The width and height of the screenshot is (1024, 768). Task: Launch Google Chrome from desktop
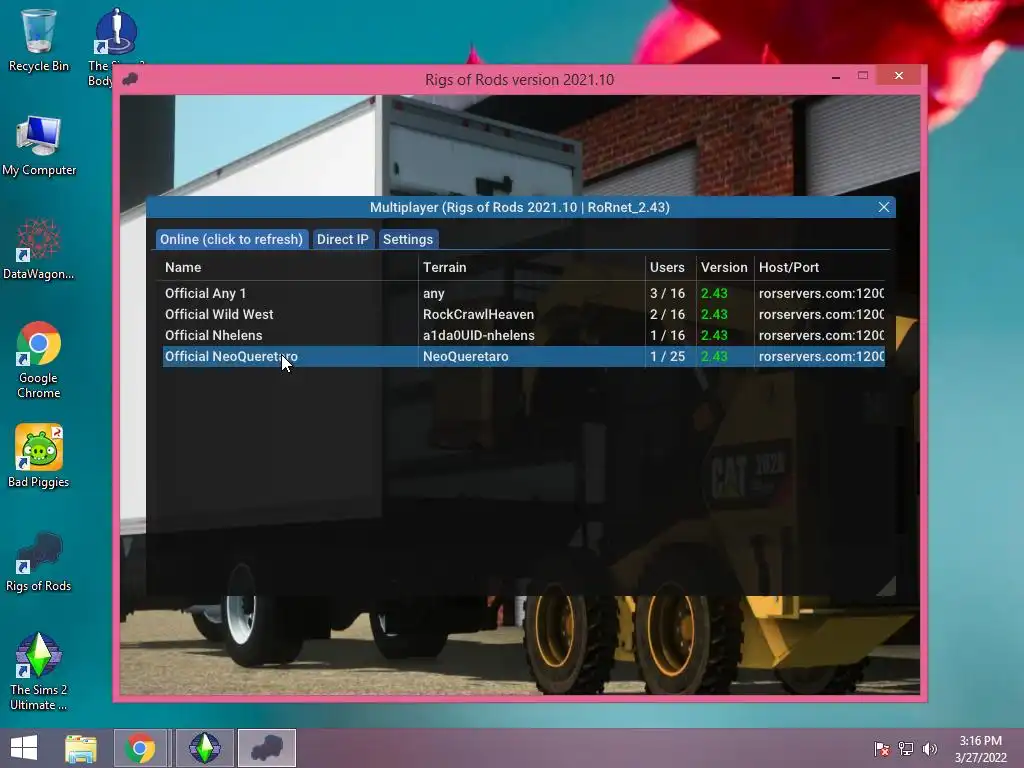39,360
